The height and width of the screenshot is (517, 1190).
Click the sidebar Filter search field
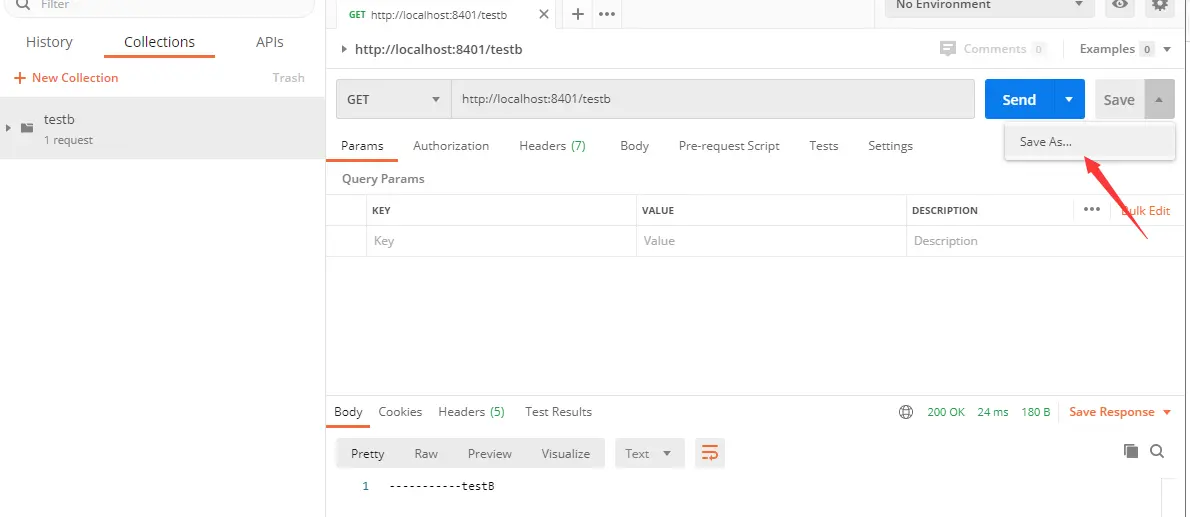click(x=157, y=7)
